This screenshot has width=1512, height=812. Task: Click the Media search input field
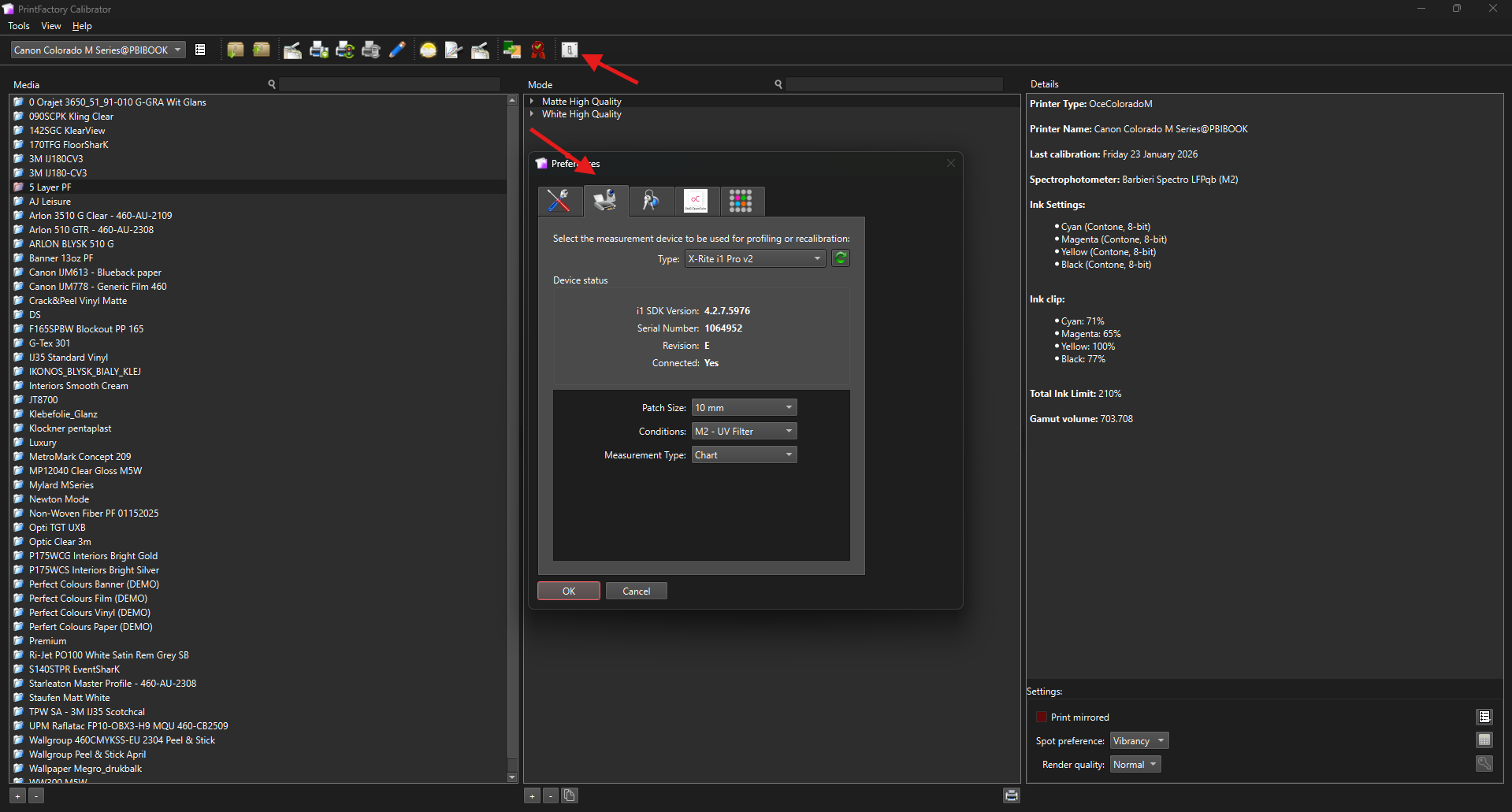pos(389,84)
